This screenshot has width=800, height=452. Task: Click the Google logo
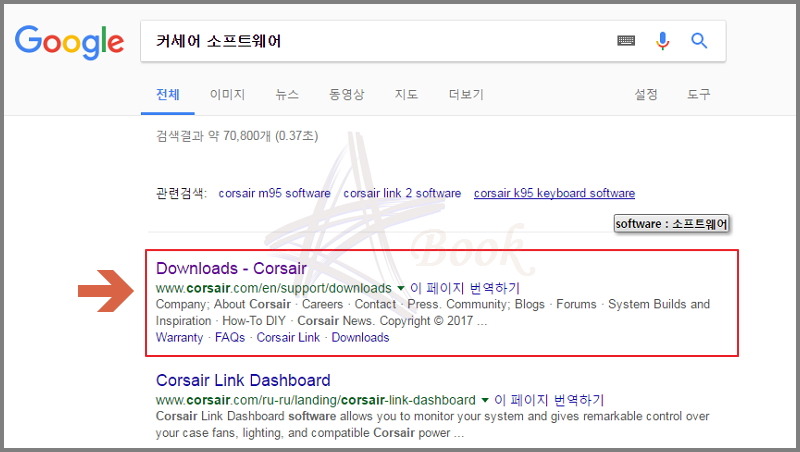[69, 42]
